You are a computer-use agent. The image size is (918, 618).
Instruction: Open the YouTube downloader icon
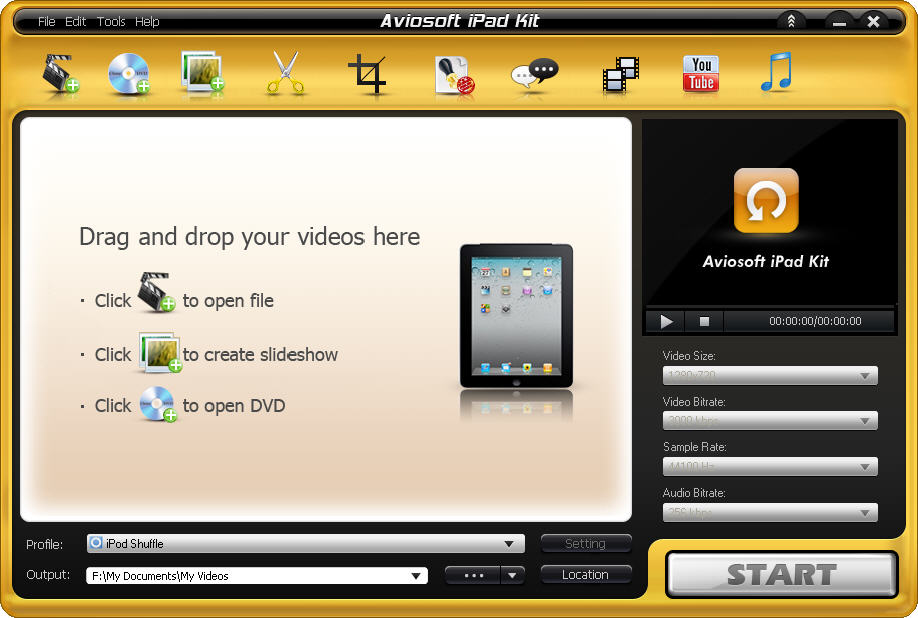pos(701,74)
